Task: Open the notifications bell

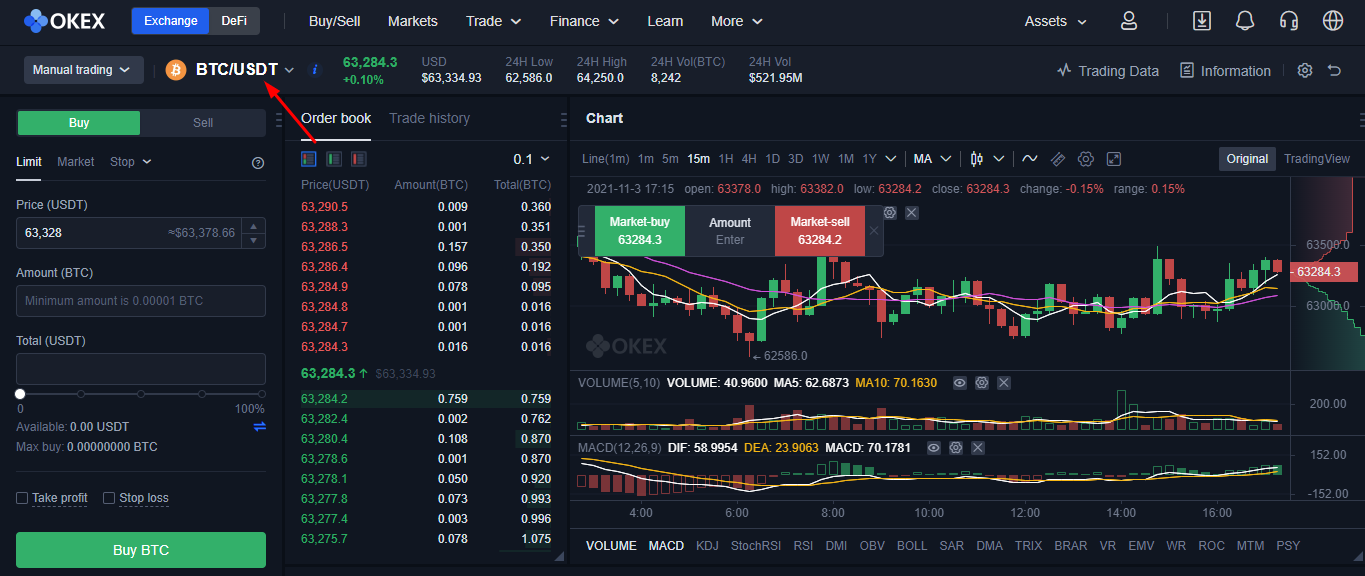Action: coord(1245,21)
